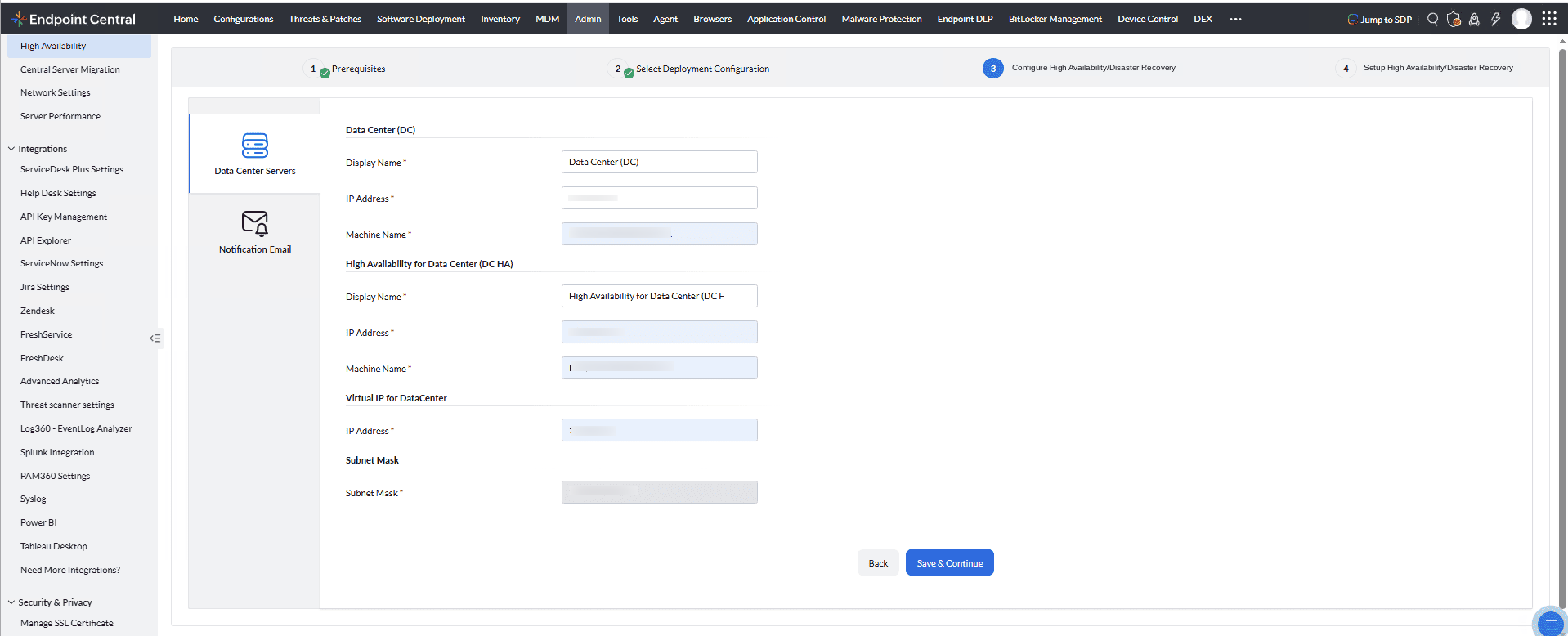Click the page vertical scrollbar
The height and width of the screenshot is (636, 1568).
point(1562,327)
